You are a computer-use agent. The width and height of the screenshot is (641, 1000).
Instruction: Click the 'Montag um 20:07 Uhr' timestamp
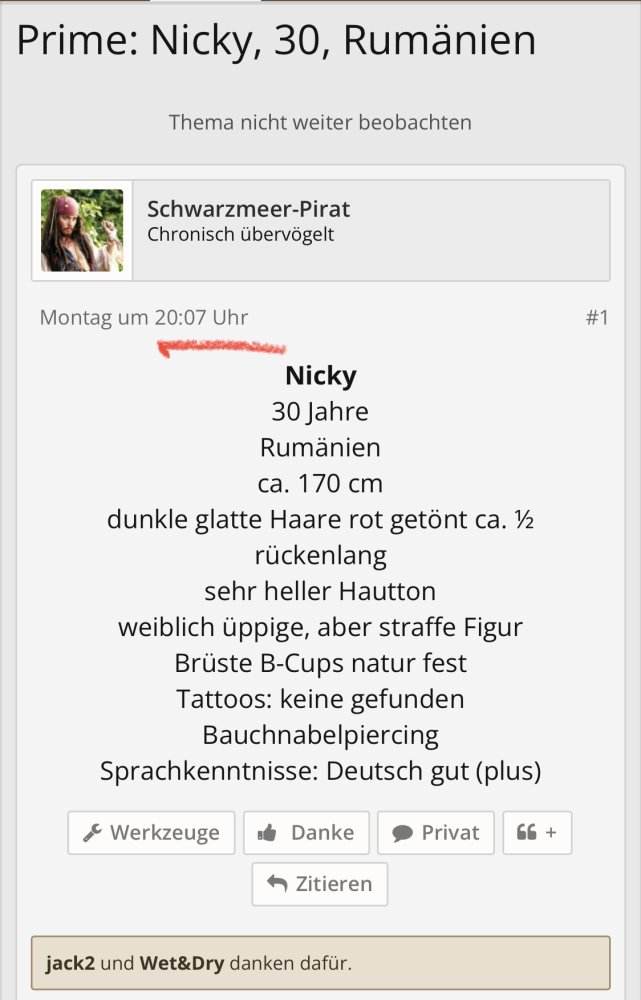[144, 318]
